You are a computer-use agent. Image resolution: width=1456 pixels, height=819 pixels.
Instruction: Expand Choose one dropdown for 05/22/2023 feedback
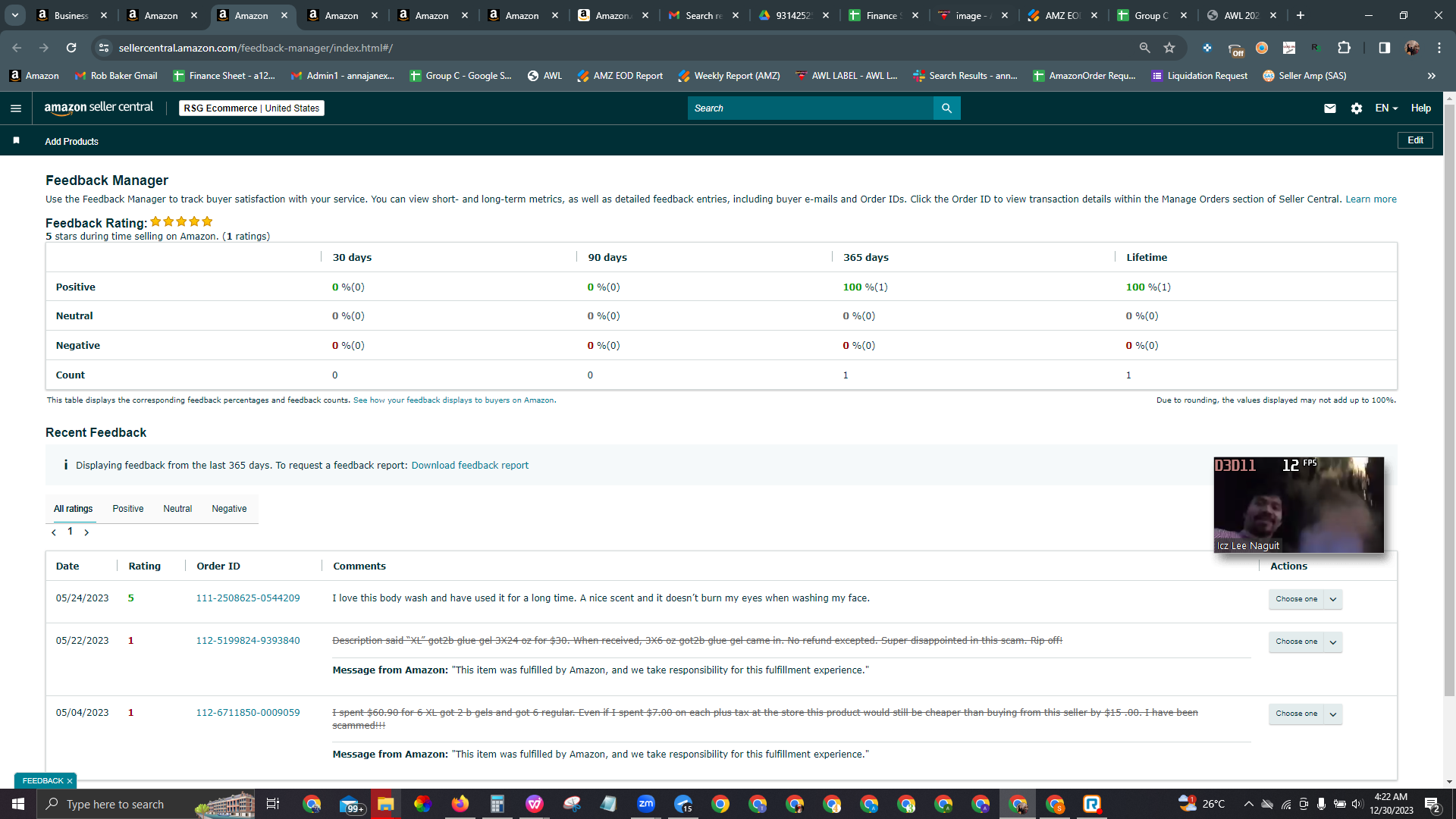[1333, 642]
